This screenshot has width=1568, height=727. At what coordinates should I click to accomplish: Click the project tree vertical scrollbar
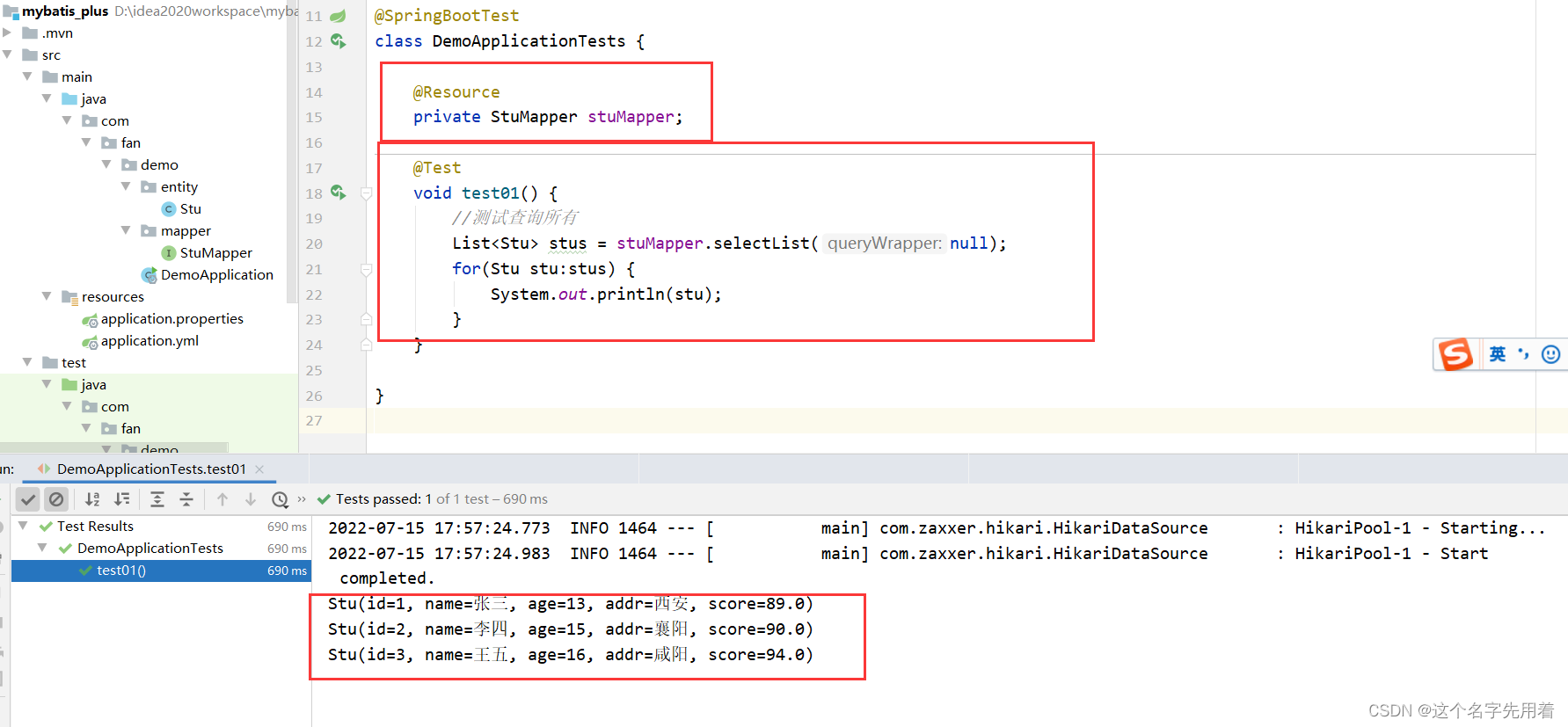coord(292,151)
